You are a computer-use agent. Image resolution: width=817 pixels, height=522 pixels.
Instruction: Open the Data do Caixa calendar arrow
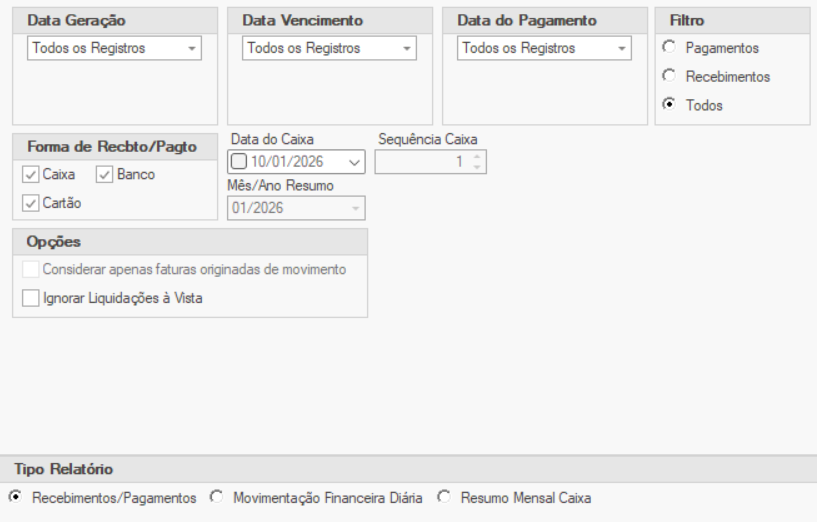point(355,163)
